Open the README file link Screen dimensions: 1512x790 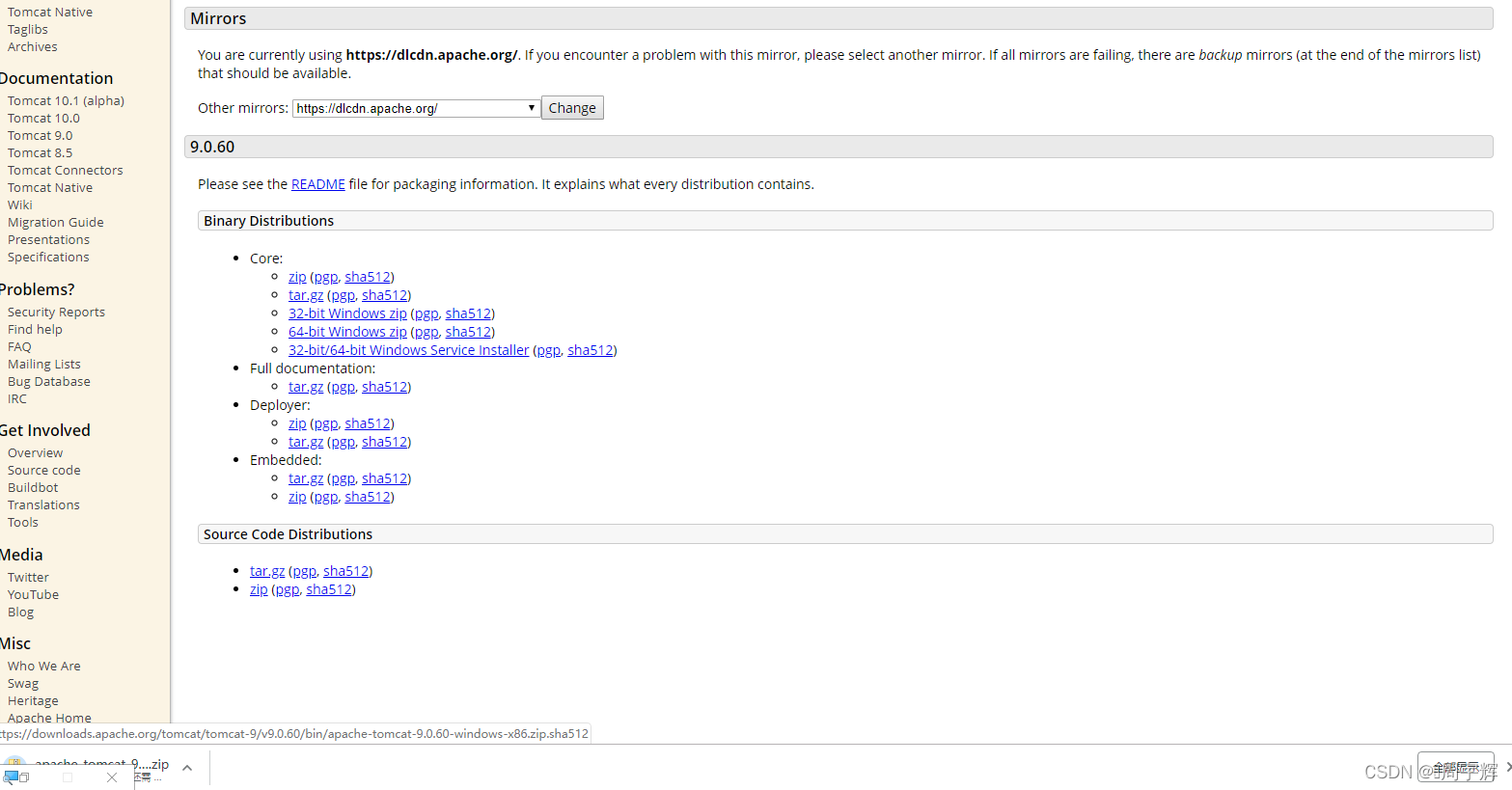[318, 184]
